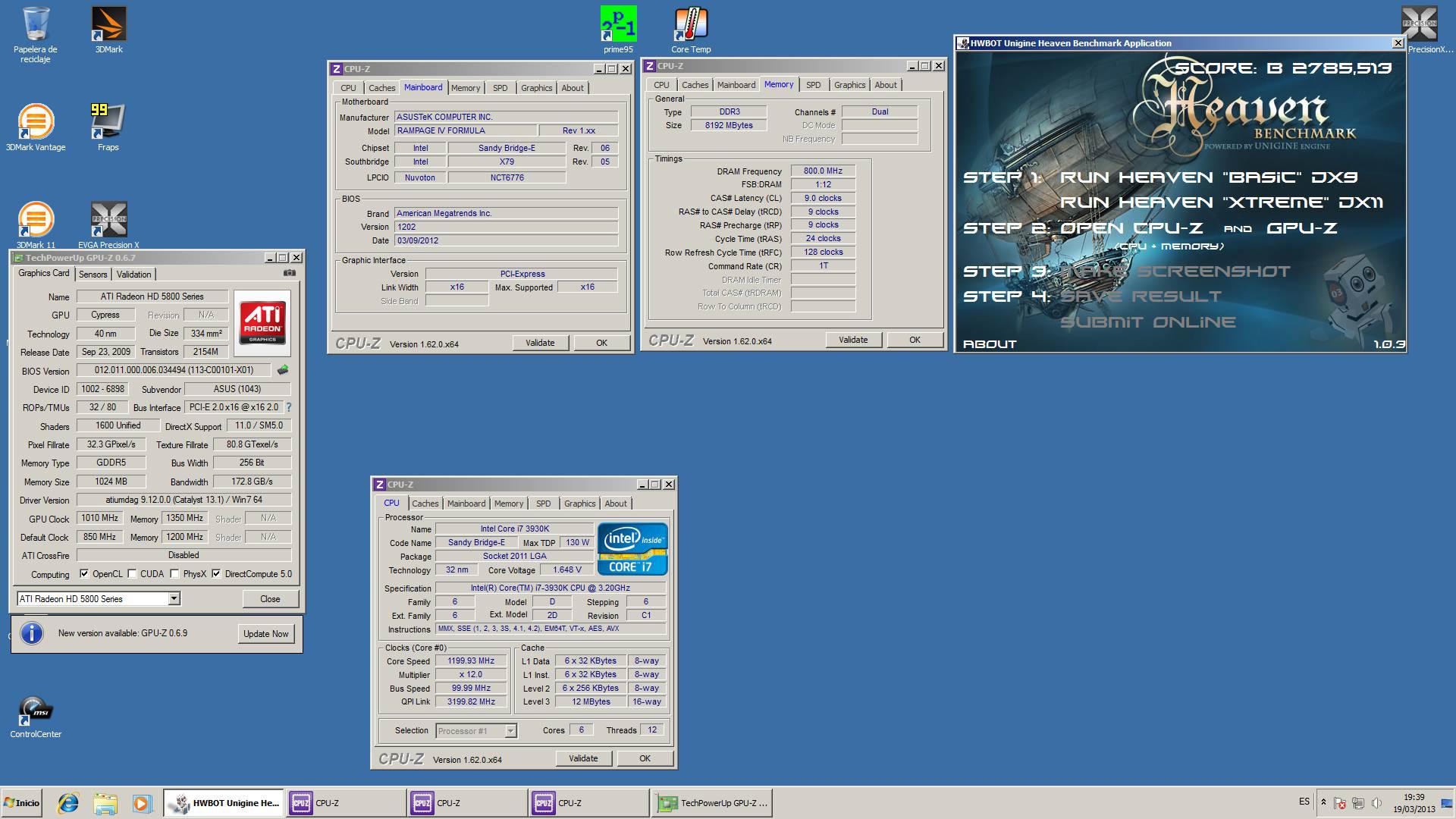Viewport: 1456px width, 819px height.
Task: Click Run Heaven "Xtreme" DX11 step
Action: coord(1222,202)
